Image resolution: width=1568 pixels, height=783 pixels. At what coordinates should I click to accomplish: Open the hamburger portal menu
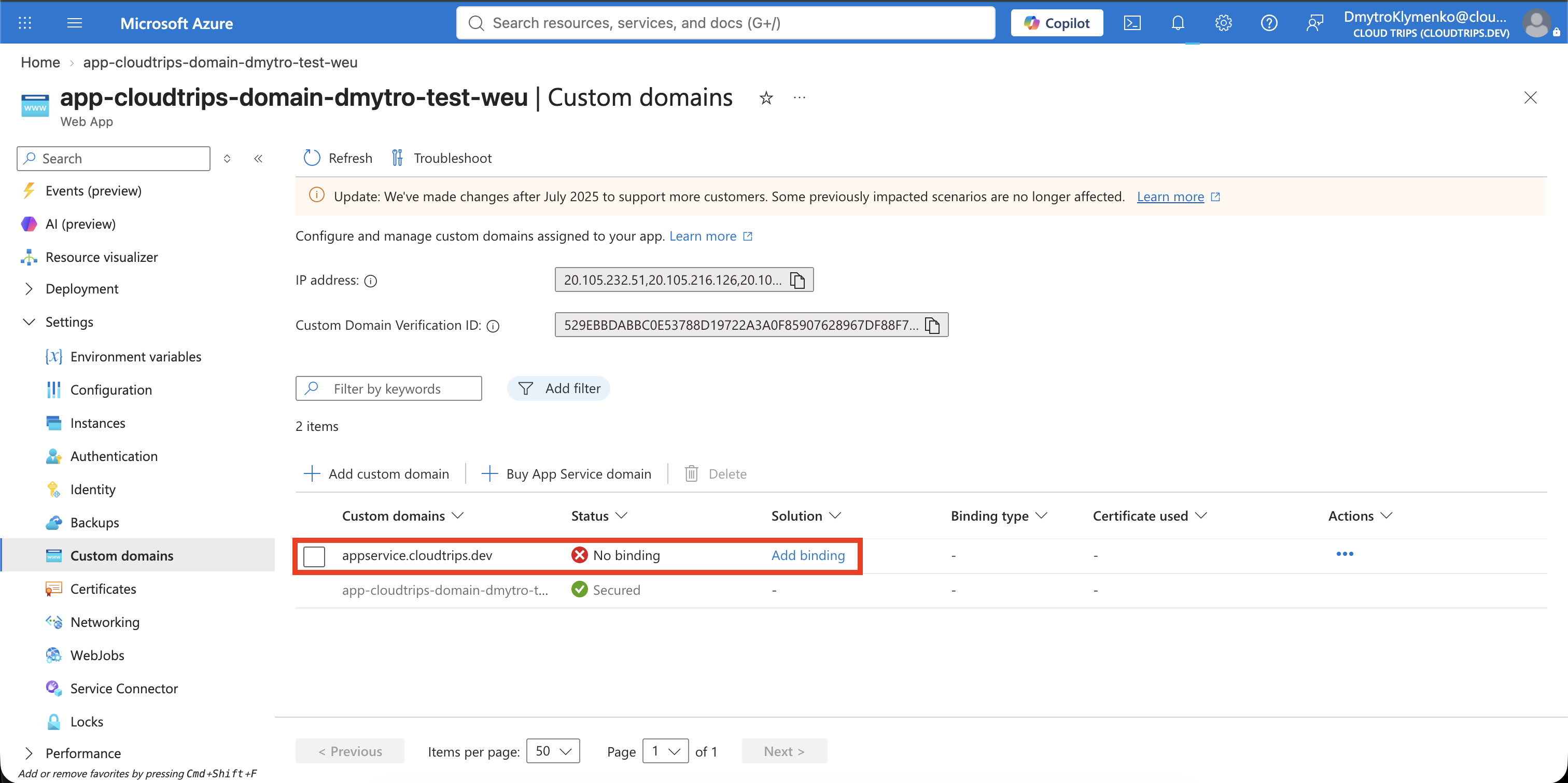point(74,23)
